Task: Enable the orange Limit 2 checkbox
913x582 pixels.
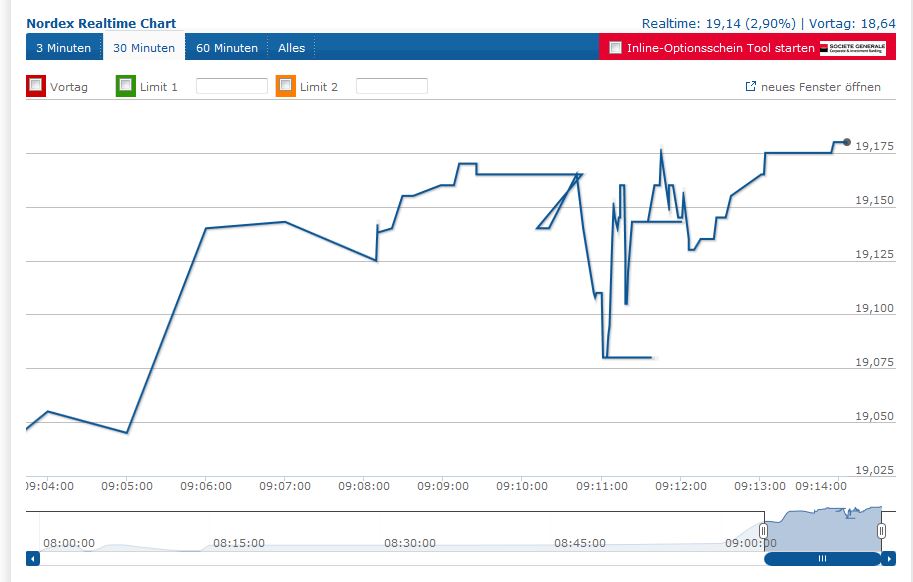Action: pyautogui.click(x=285, y=86)
